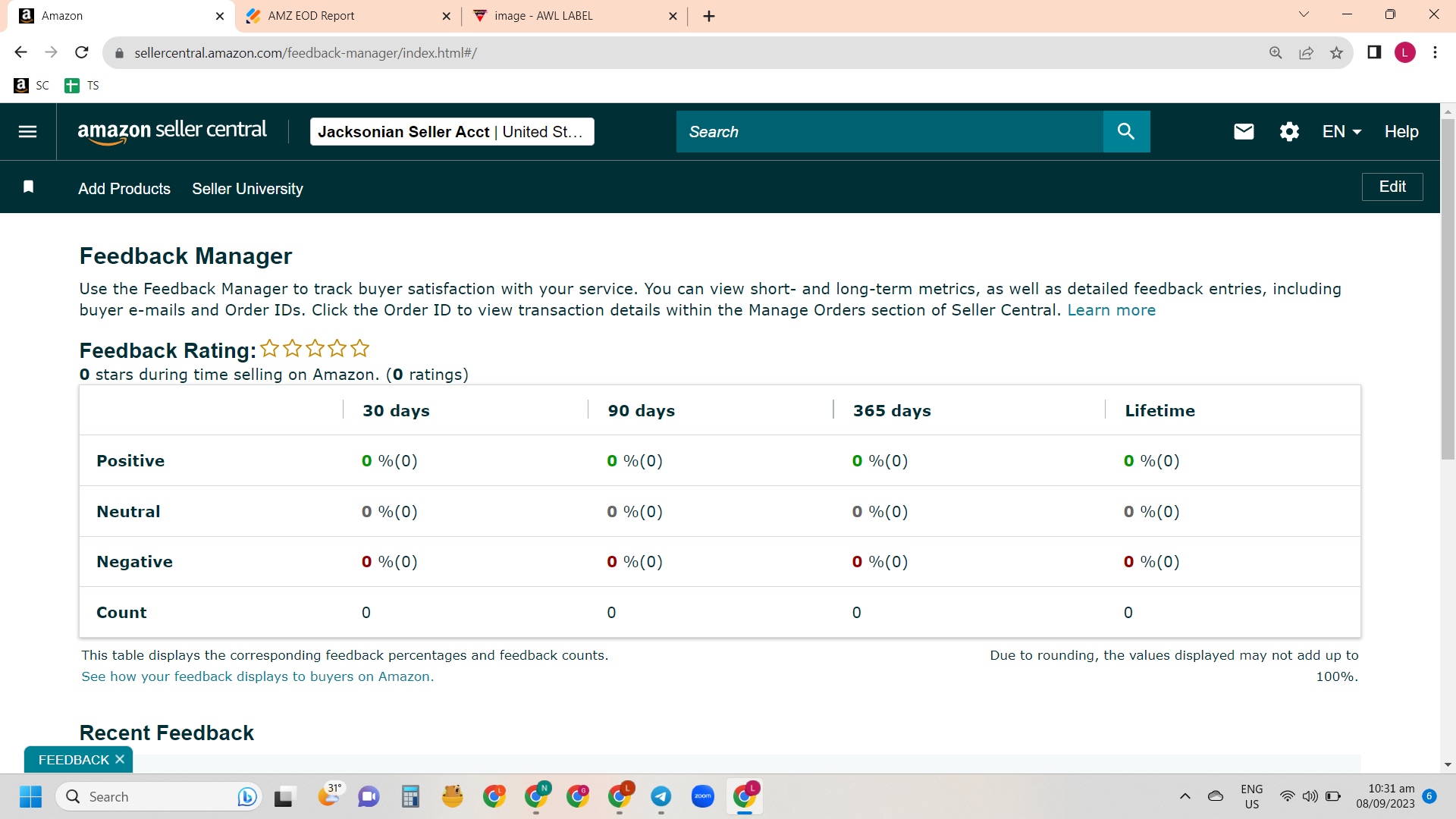Click the Neutral row label
This screenshot has width=1456, height=819.
[128, 512]
